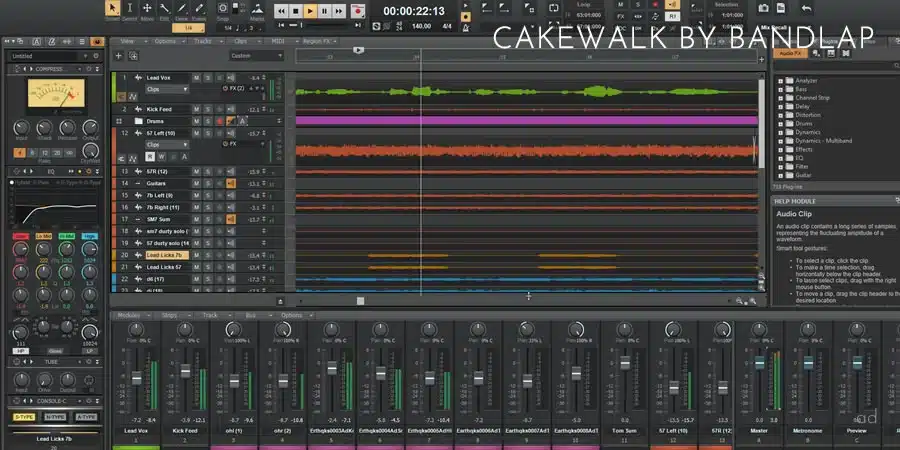Toggle record arm on Drums folder
Image resolution: width=900 pixels, height=450 pixels.
click(219, 121)
